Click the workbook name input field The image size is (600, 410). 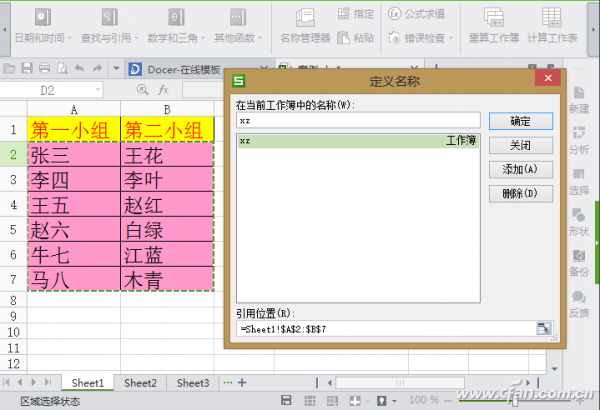click(358, 121)
